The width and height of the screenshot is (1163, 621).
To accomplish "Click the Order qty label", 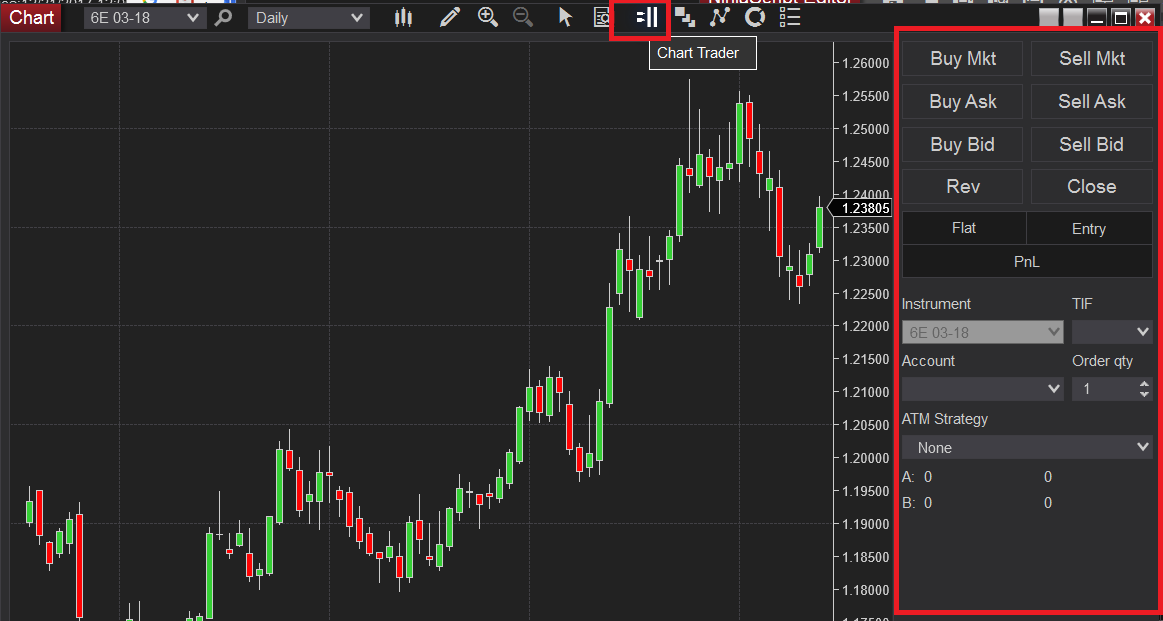I will 1103,361.
